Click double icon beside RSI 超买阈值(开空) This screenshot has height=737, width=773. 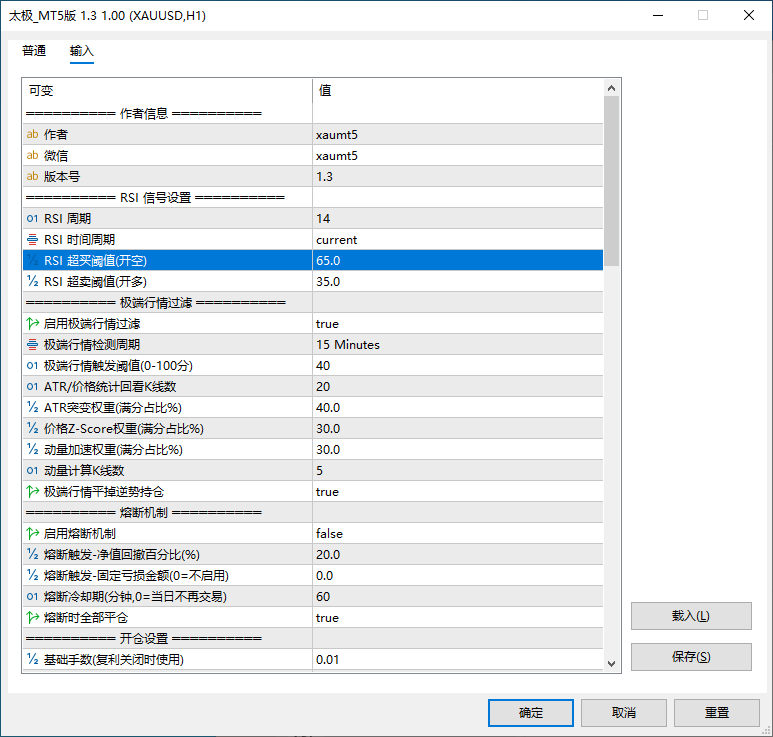[x=33, y=260]
